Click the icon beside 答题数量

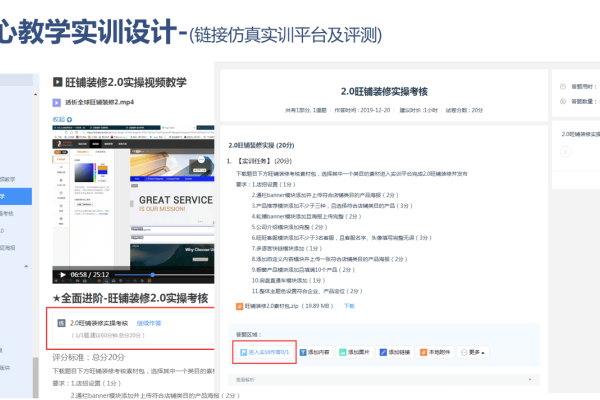563,101
